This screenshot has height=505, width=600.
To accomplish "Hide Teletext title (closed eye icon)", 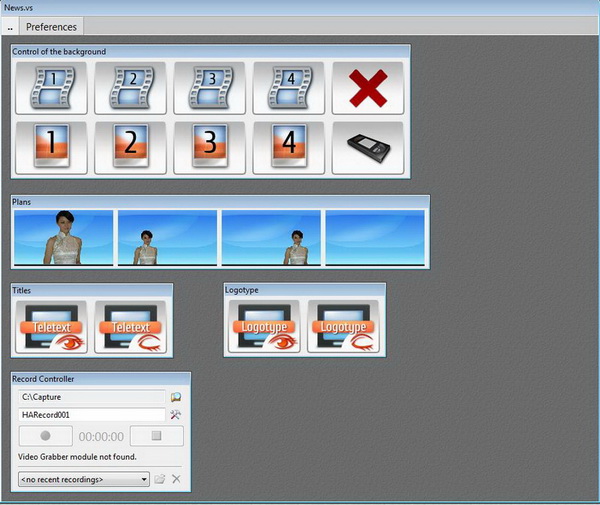I will (x=130, y=327).
